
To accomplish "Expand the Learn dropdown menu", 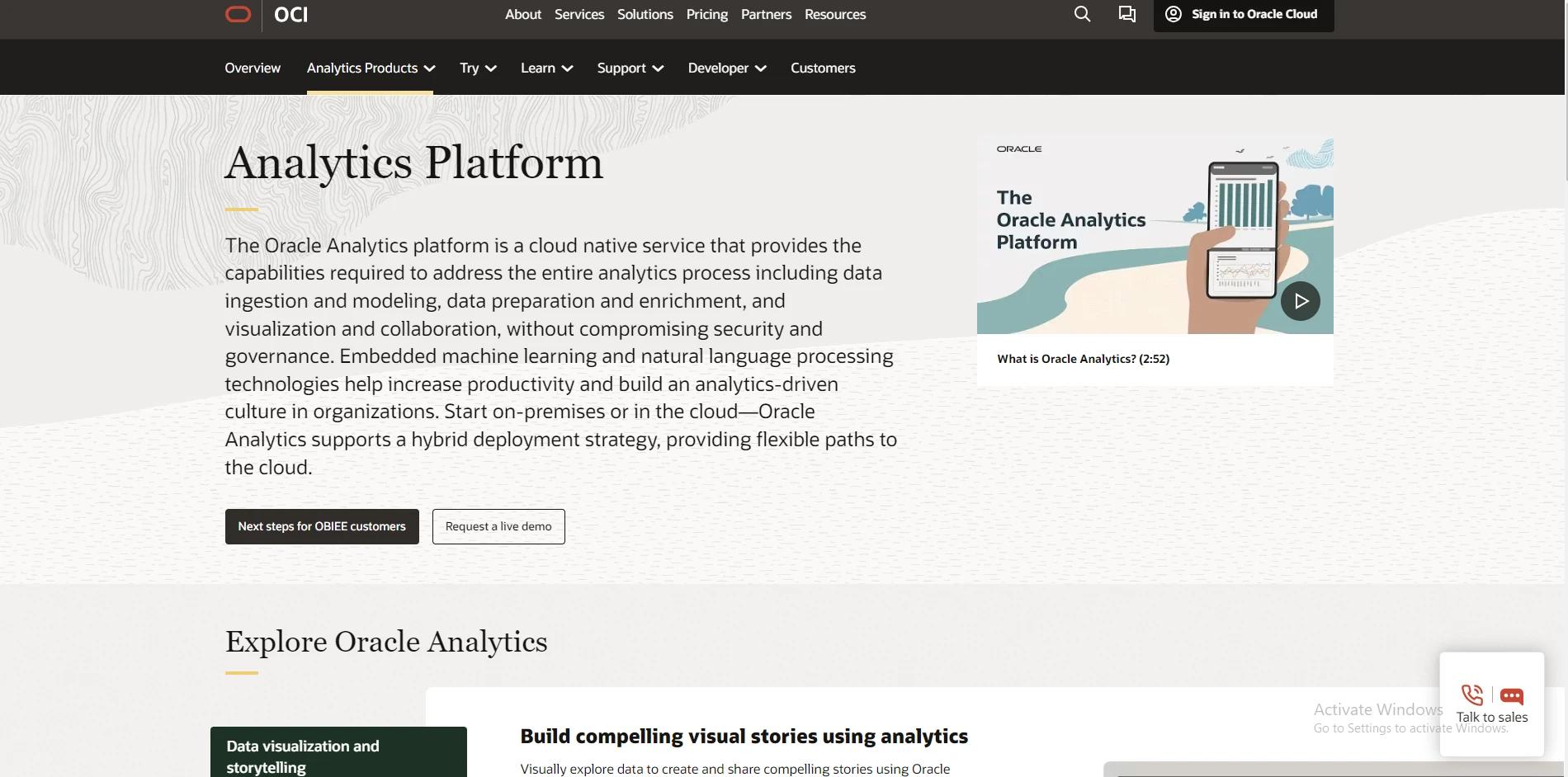I will coord(546,68).
